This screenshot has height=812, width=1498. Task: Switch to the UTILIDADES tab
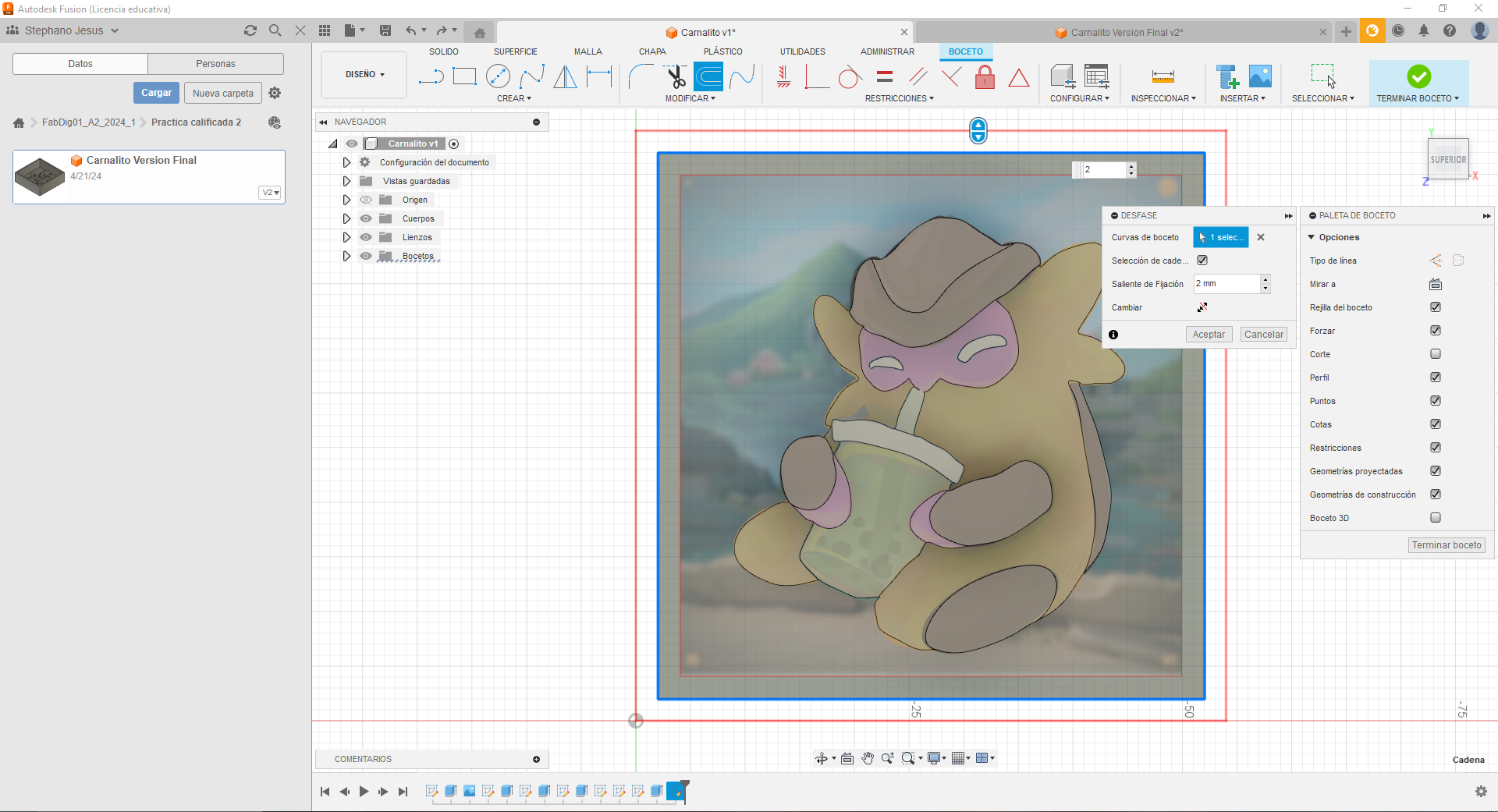click(x=802, y=51)
